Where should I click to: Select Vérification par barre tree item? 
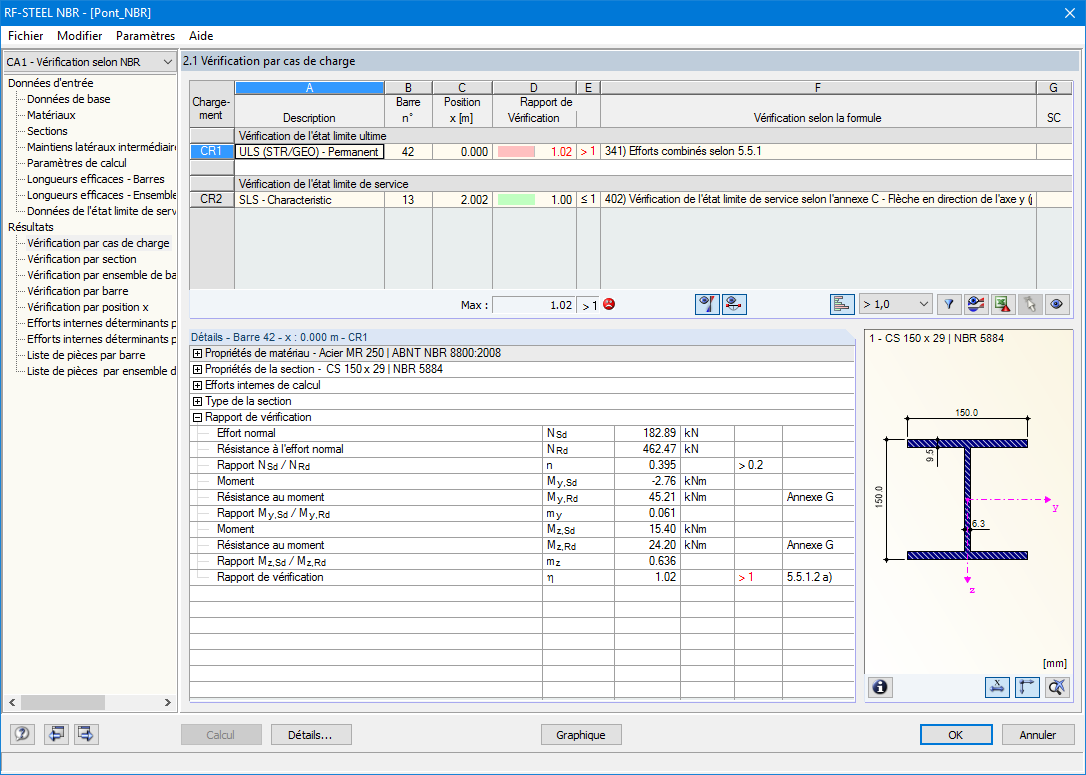[78, 291]
